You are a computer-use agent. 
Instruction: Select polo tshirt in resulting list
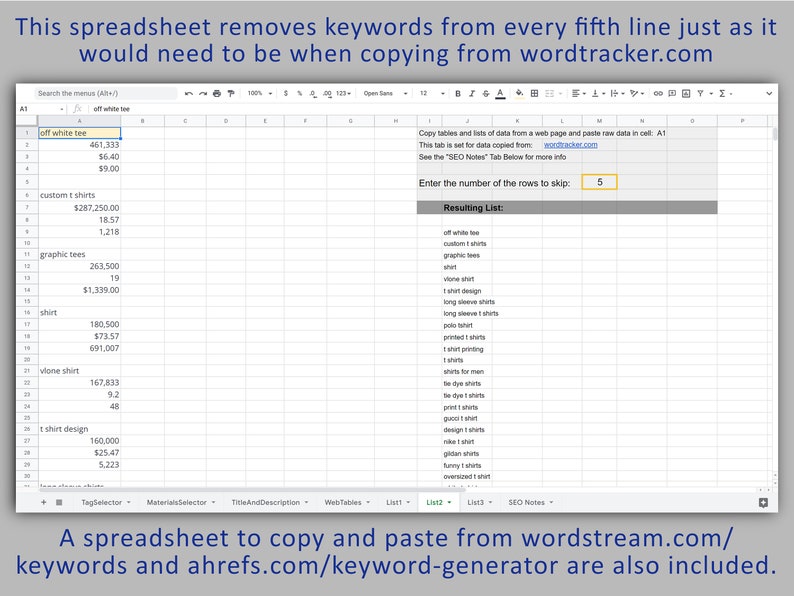point(467,325)
